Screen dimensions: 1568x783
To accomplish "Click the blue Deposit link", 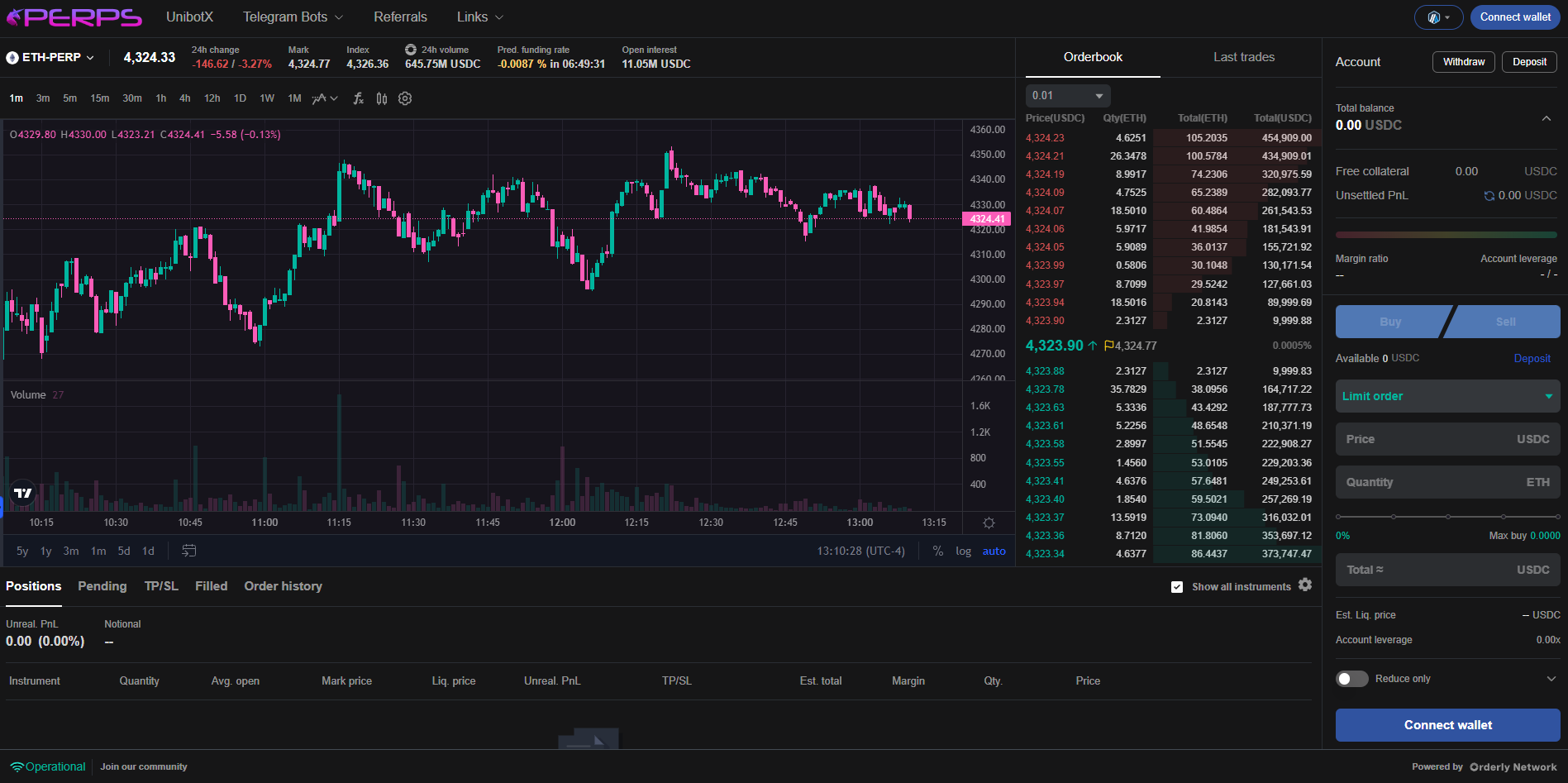I will [1532, 358].
